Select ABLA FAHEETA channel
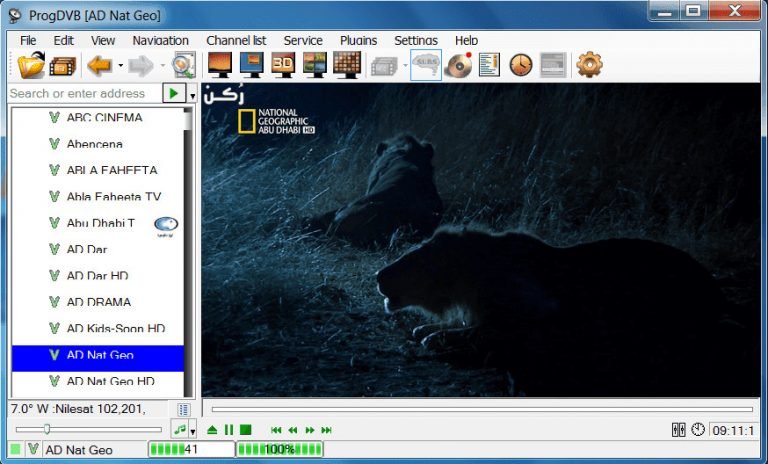The width and height of the screenshot is (768, 464). (x=97, y=171)
